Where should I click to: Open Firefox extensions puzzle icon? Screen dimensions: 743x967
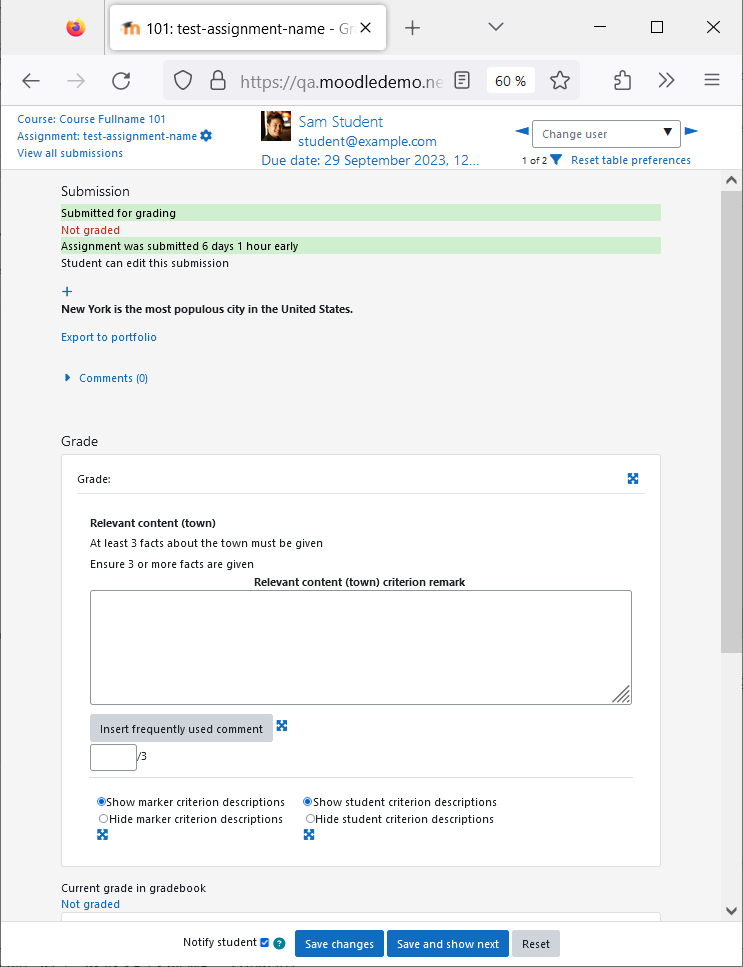(x=622, y=80)
